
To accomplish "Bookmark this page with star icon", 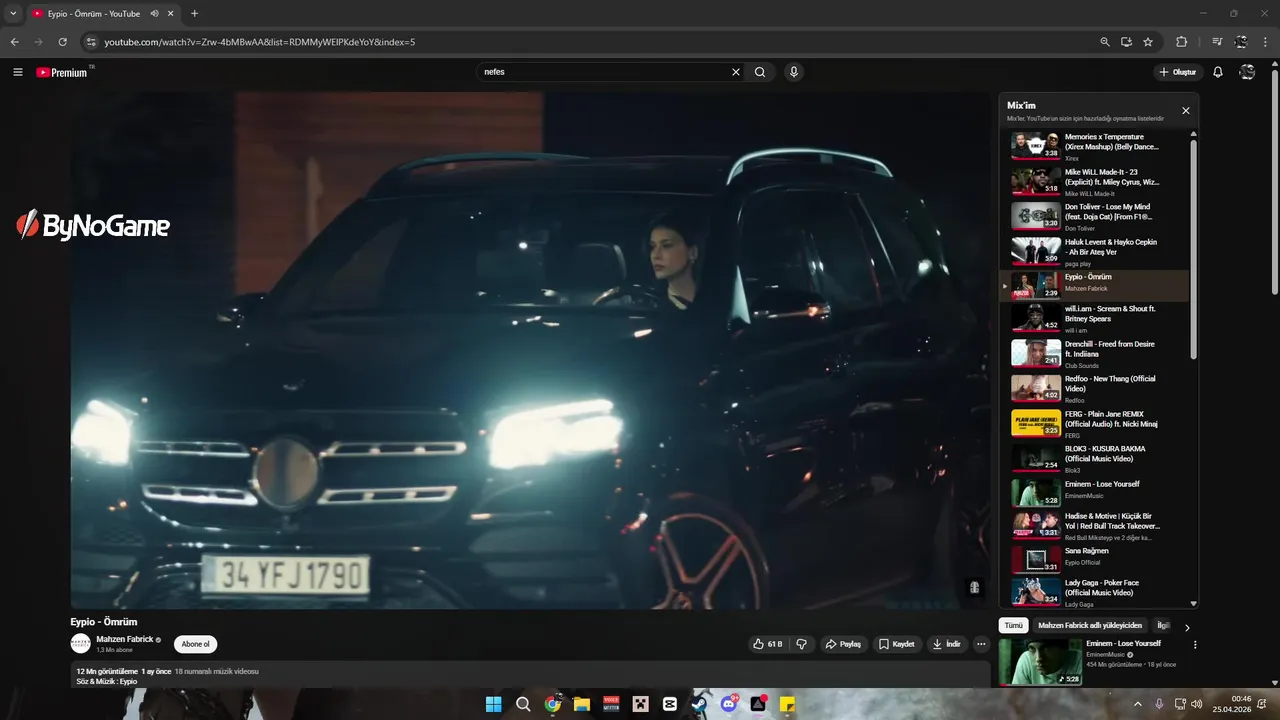I will [x=1148, y=42].
